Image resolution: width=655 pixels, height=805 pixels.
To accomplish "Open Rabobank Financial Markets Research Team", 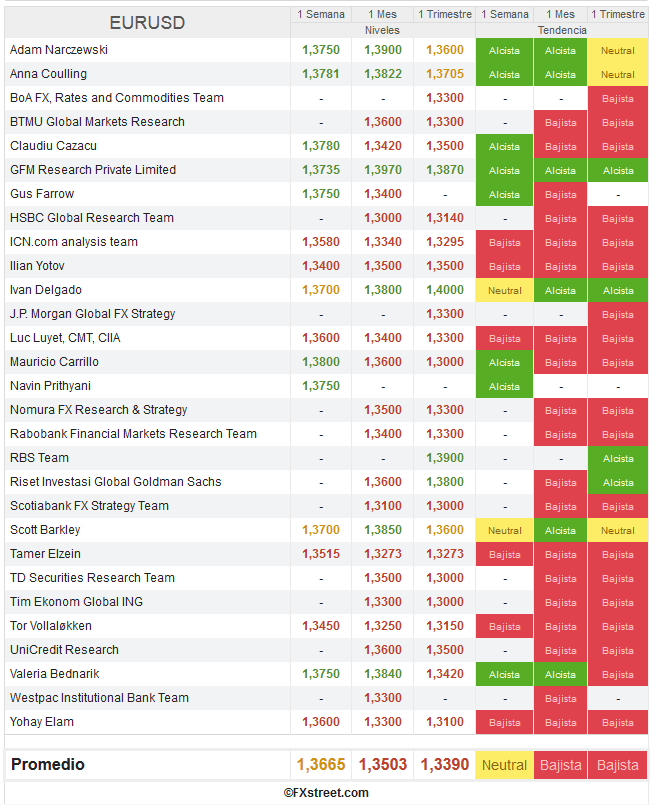I will (x=133, y=434).
